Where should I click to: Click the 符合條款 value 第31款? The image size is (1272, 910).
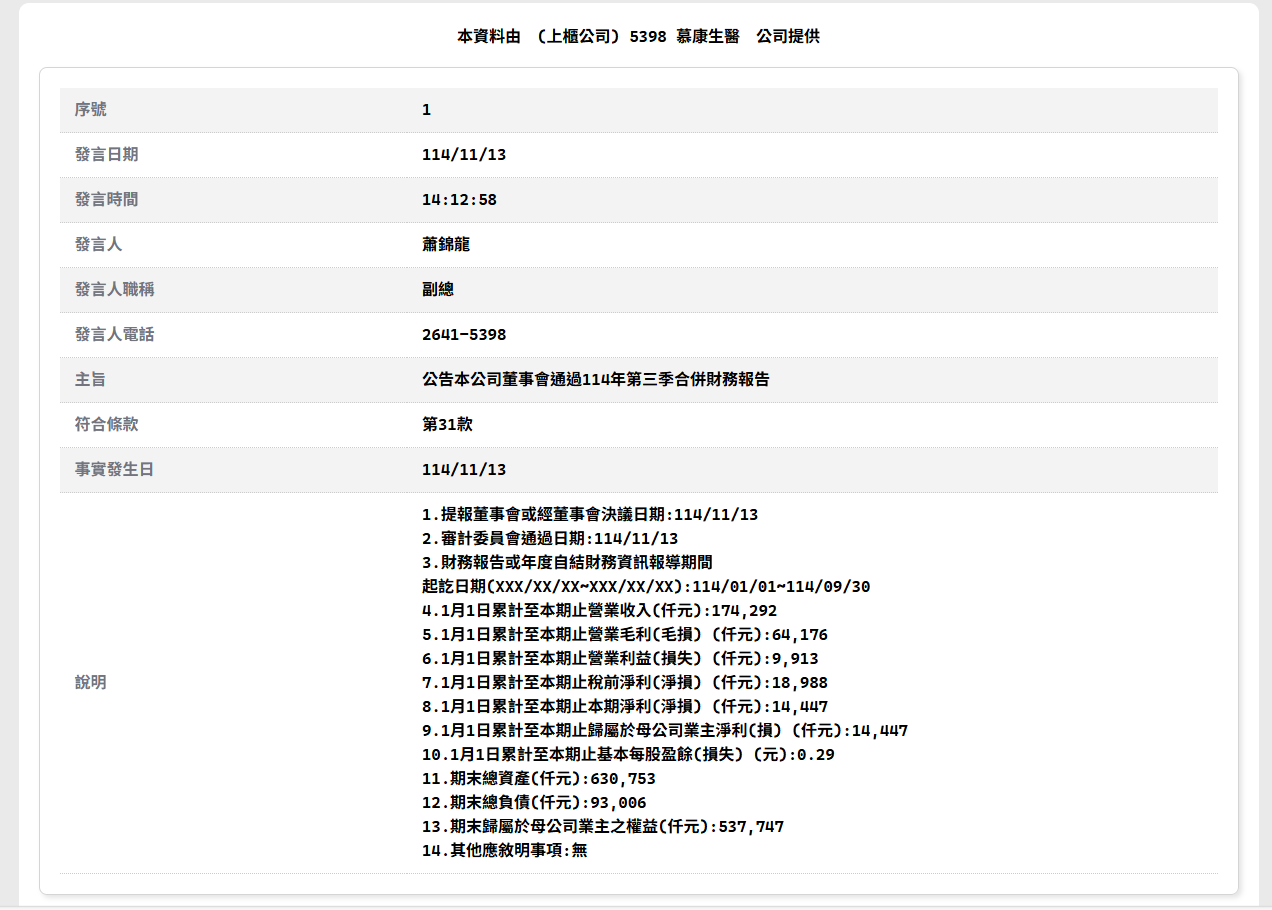pyautogui.click(x=447, y=424)
